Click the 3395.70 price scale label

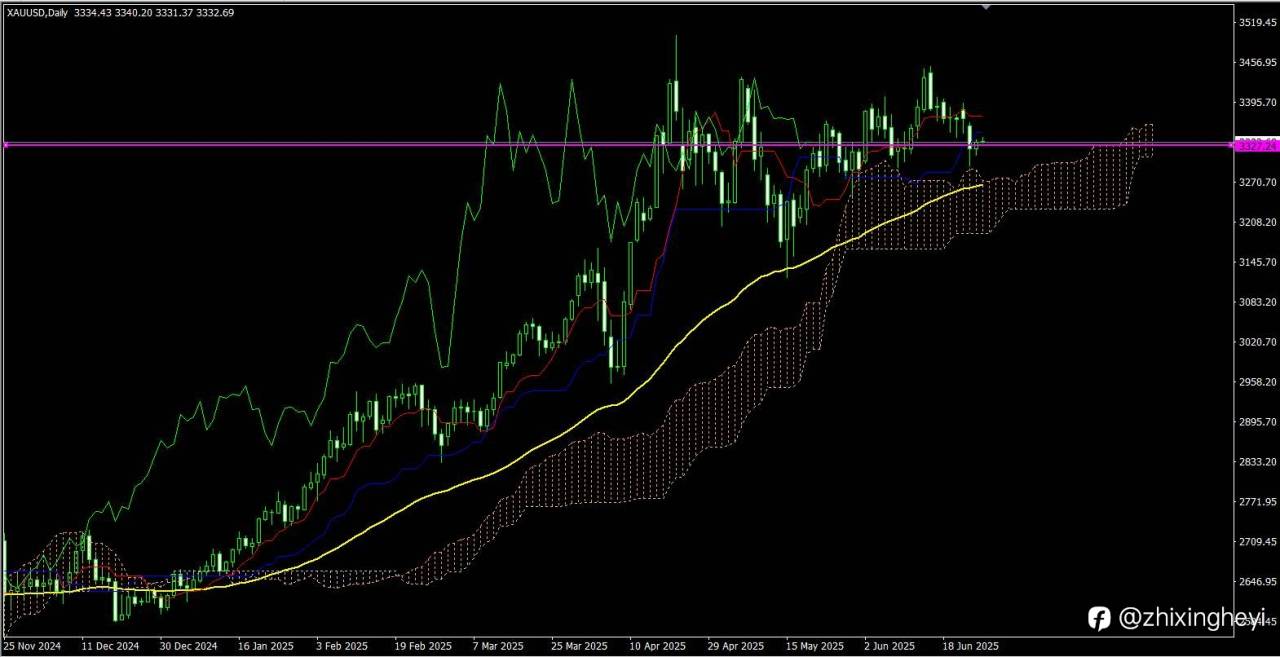point(1258,102)
